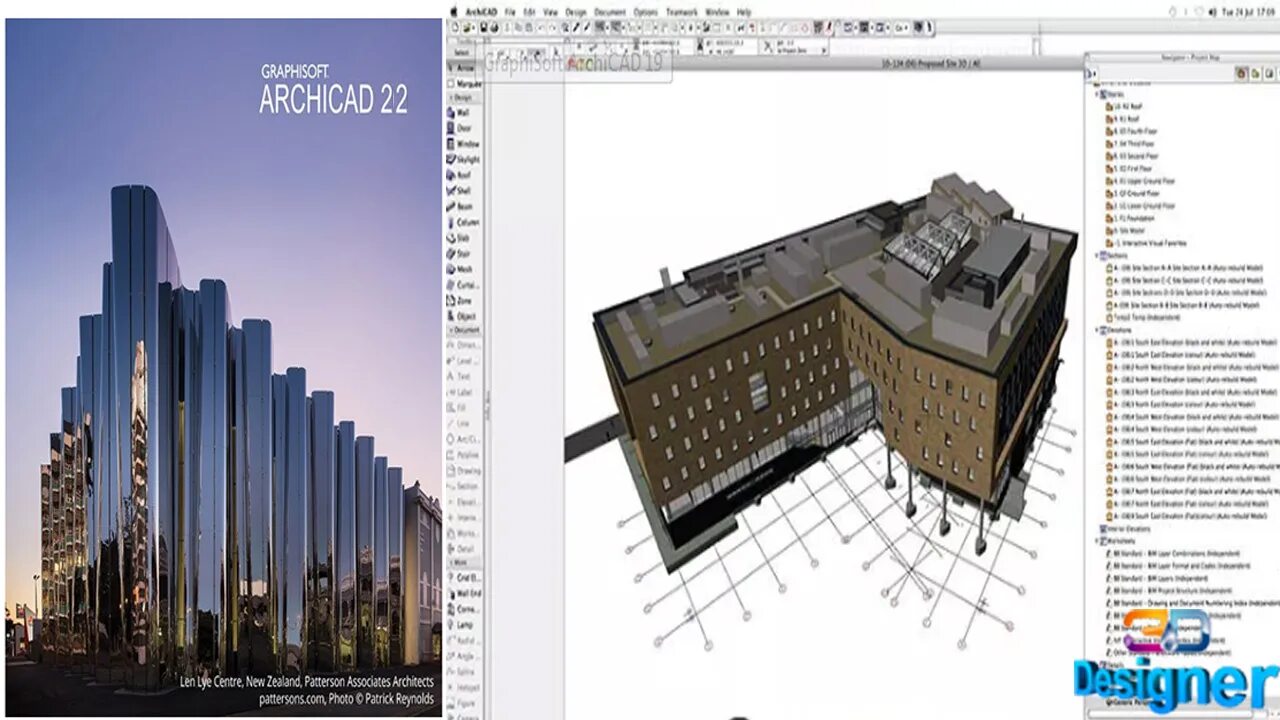Select the Hotspot tool
The image size is (1280, 720).
pos(465,688)
